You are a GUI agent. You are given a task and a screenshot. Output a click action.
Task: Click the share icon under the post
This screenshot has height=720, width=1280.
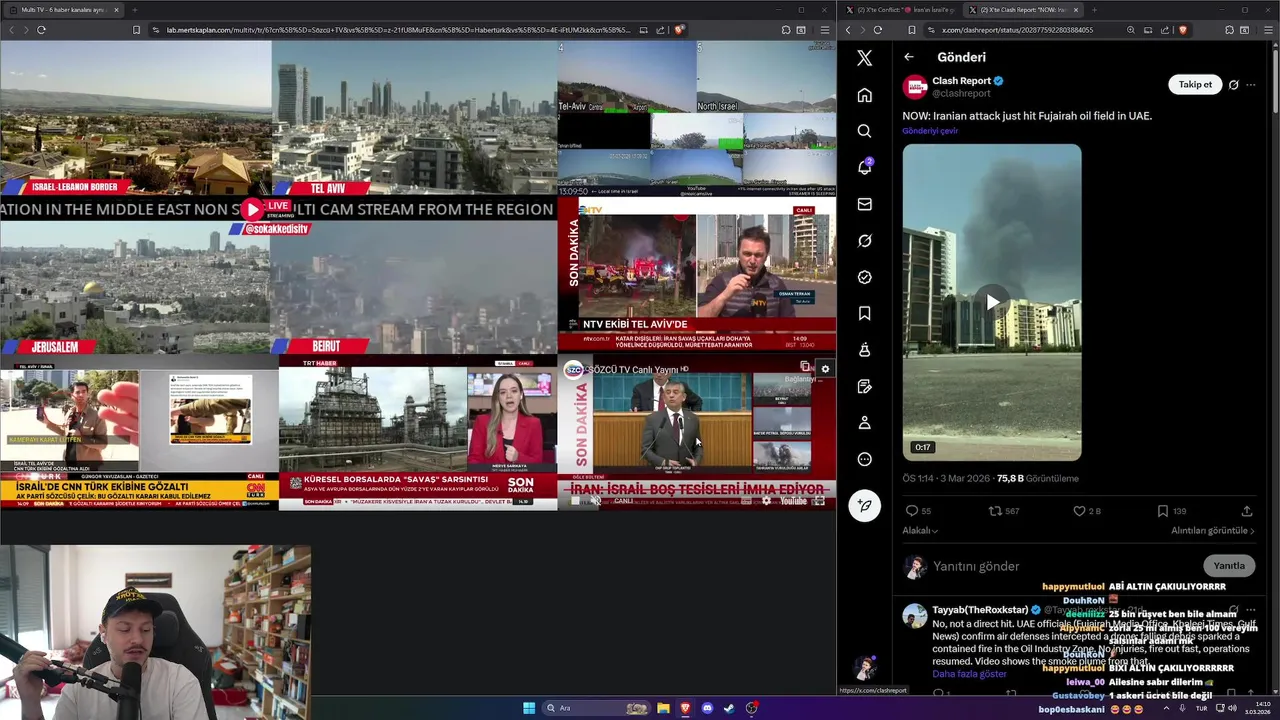[x=1246, y=511]
